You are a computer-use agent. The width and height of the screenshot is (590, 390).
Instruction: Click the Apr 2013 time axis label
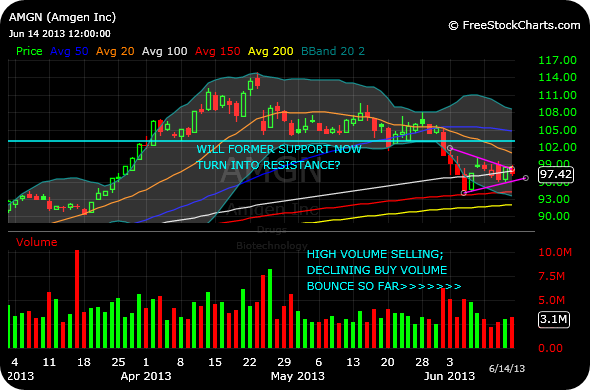coord(146,376)
